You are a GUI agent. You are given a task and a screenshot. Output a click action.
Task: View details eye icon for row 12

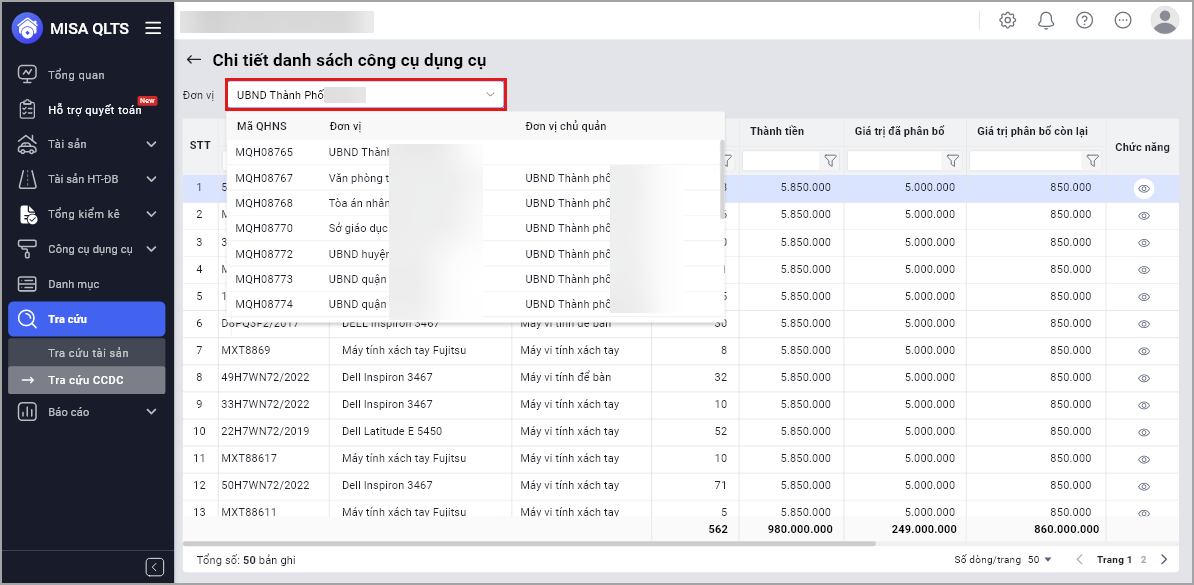pos(1144,486)
